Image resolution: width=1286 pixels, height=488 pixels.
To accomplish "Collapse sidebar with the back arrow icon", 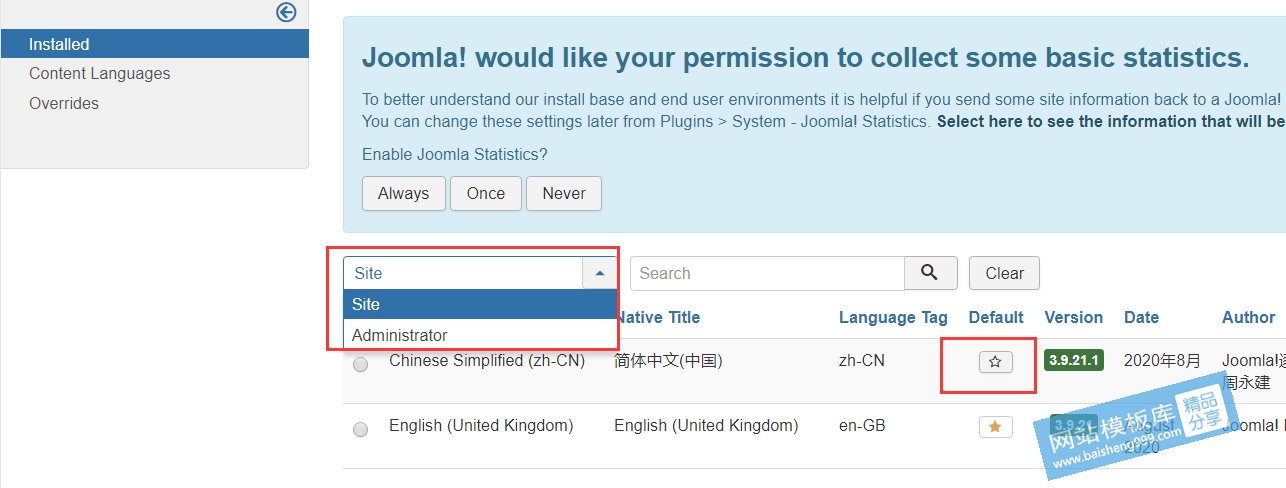I will 286,12.
